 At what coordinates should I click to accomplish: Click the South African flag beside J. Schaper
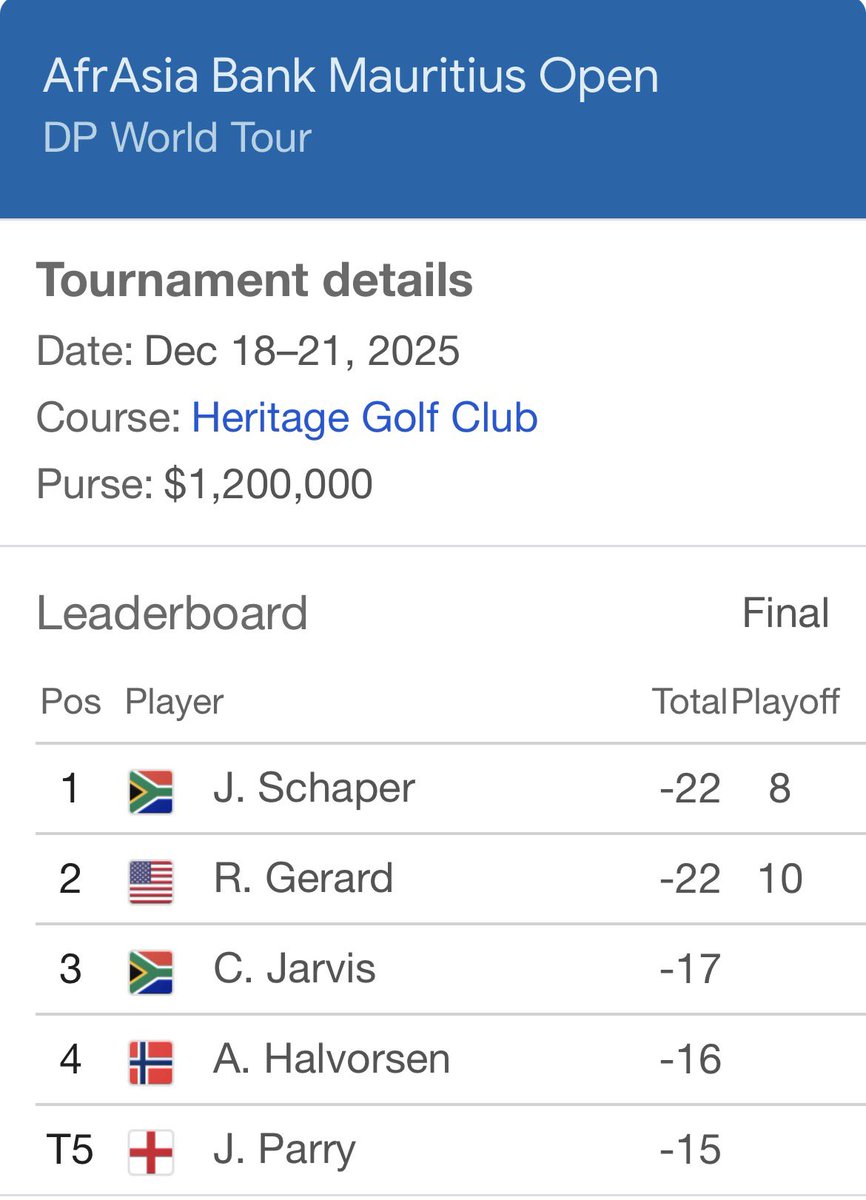coord(151,791)
